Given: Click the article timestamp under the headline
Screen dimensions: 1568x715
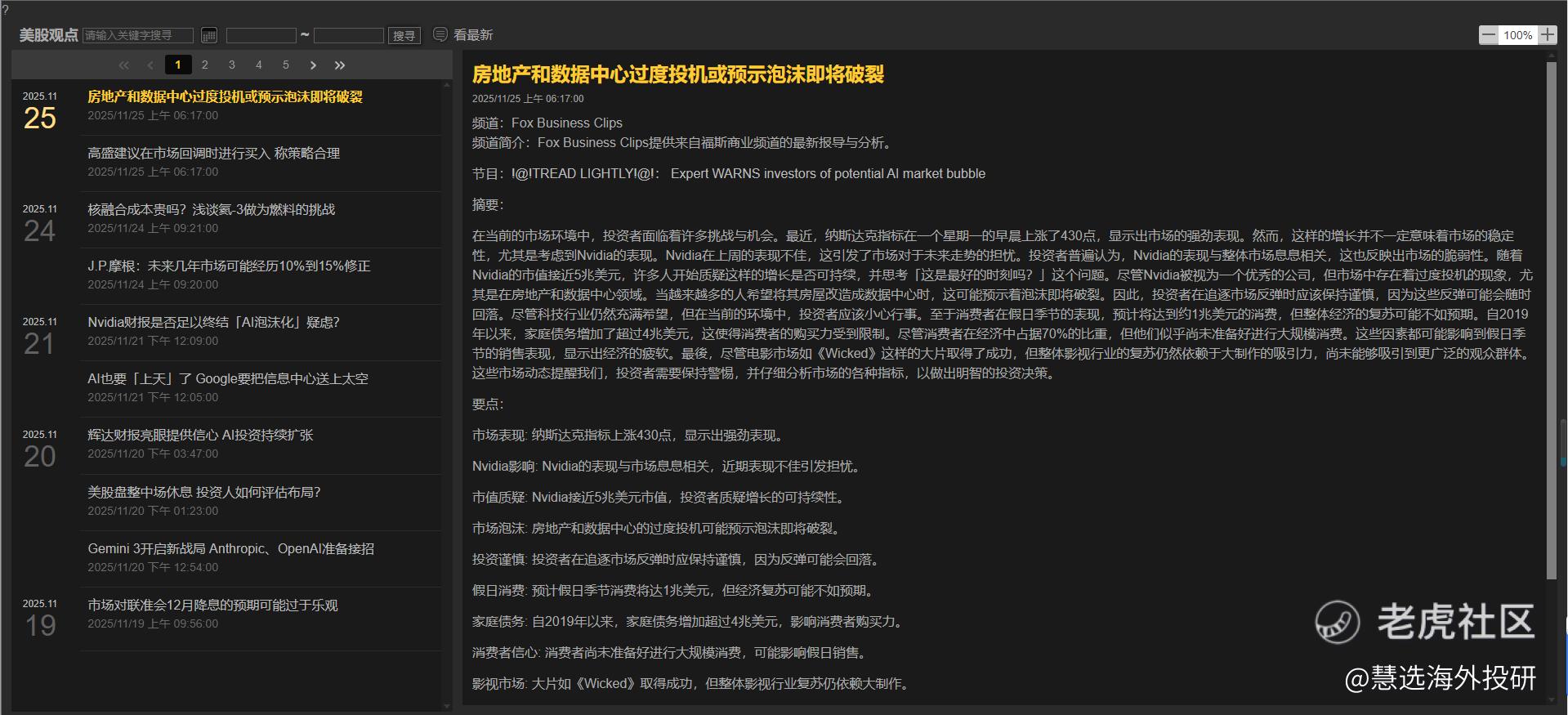Looking at the screenshot, I should coord(528,99).
